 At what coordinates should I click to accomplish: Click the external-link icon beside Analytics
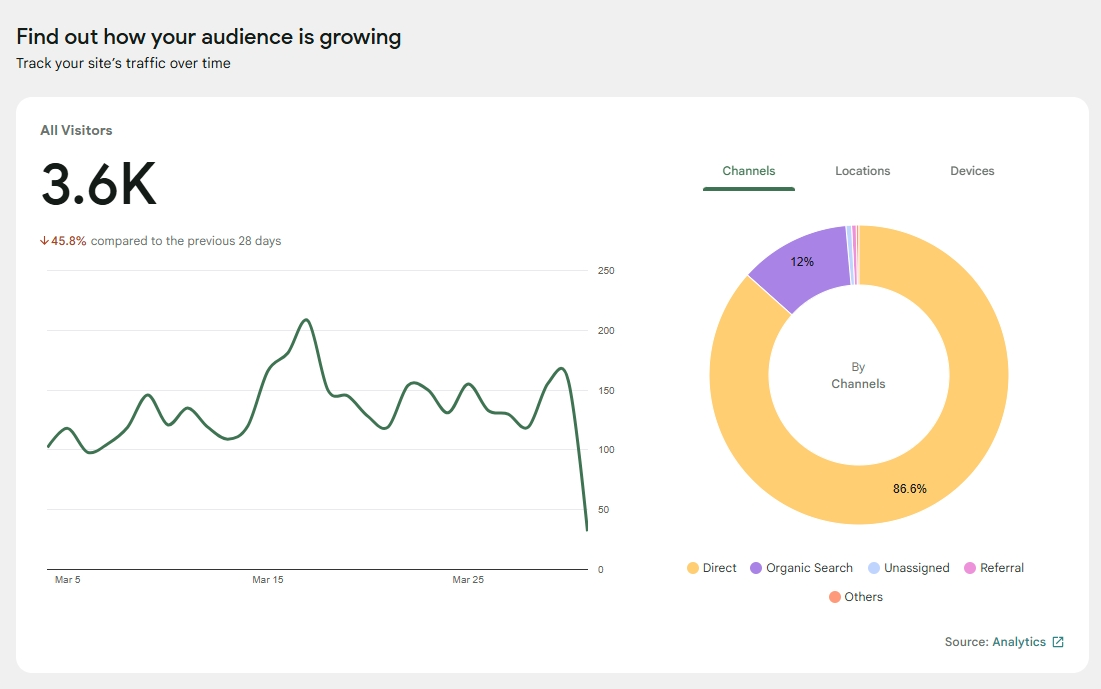click(x=1059, y=642)
